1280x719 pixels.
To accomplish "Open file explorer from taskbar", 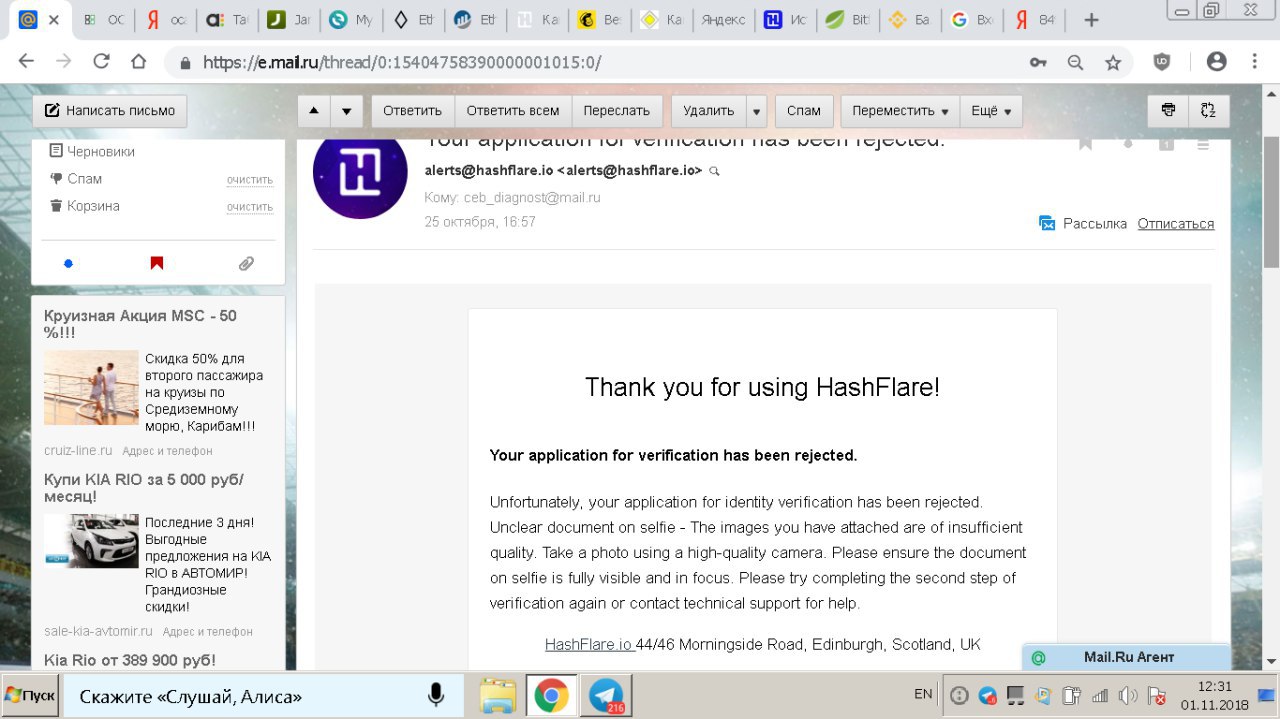I will (498, 696).
